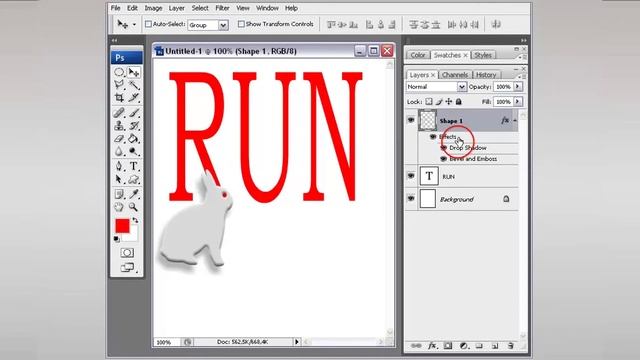Open the File menu
Screen dimensions: 640x360
point(116,8)
